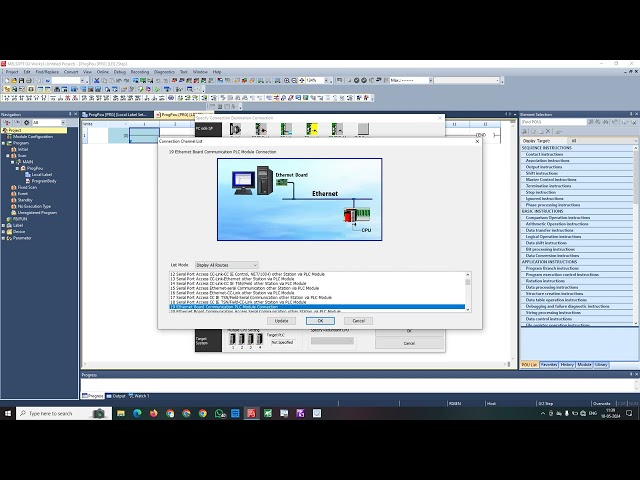This screenshot has width=640, height=480.
Task: Open the Display Target dropdown in Element Selection
Action: click(602, 140)
